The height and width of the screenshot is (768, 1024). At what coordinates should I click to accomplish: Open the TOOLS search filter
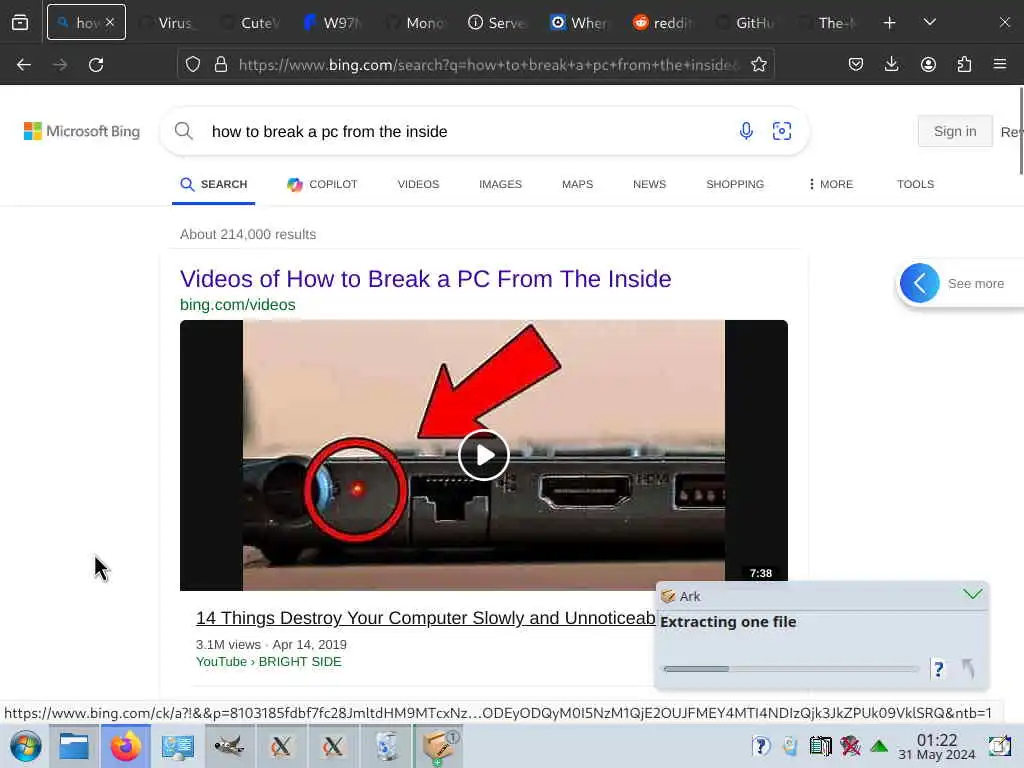pyautogui.click(x=915, y=184)
